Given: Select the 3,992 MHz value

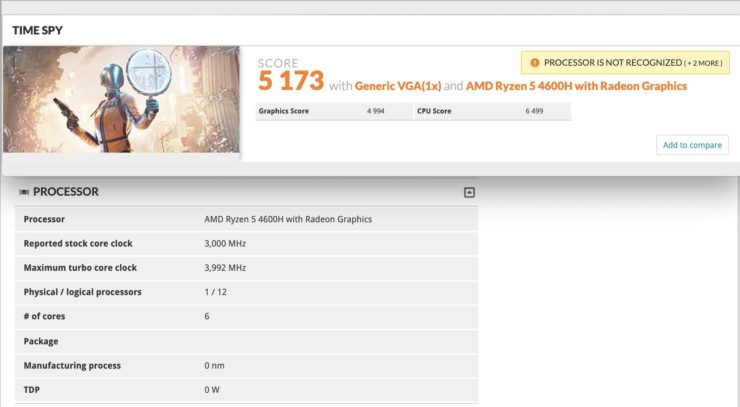Looking at the screenshot, I should (225, 268).
